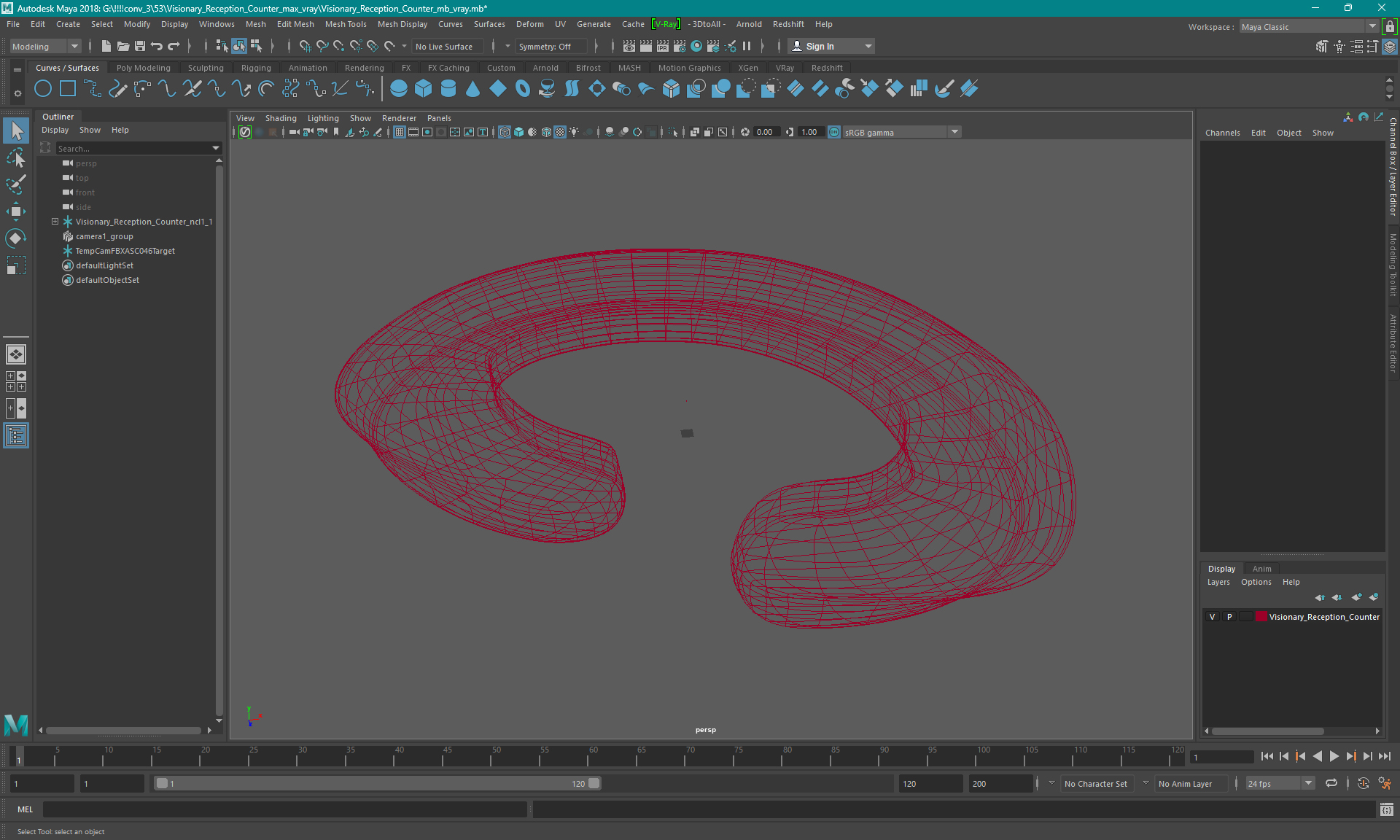Screen dimensions: 1400x840
Task: Toggle auto keyframe button
Action: point(1364,784)
